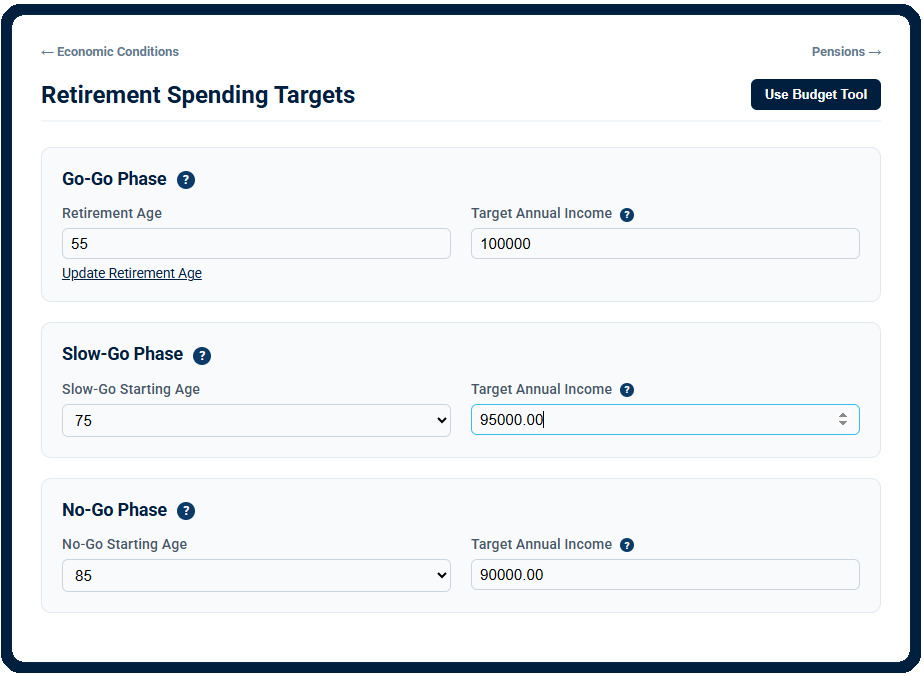This screenshot has width=924, height=676.
Task: Click the Slow-Go Starting Age label
Action: (x=131, y=390)
